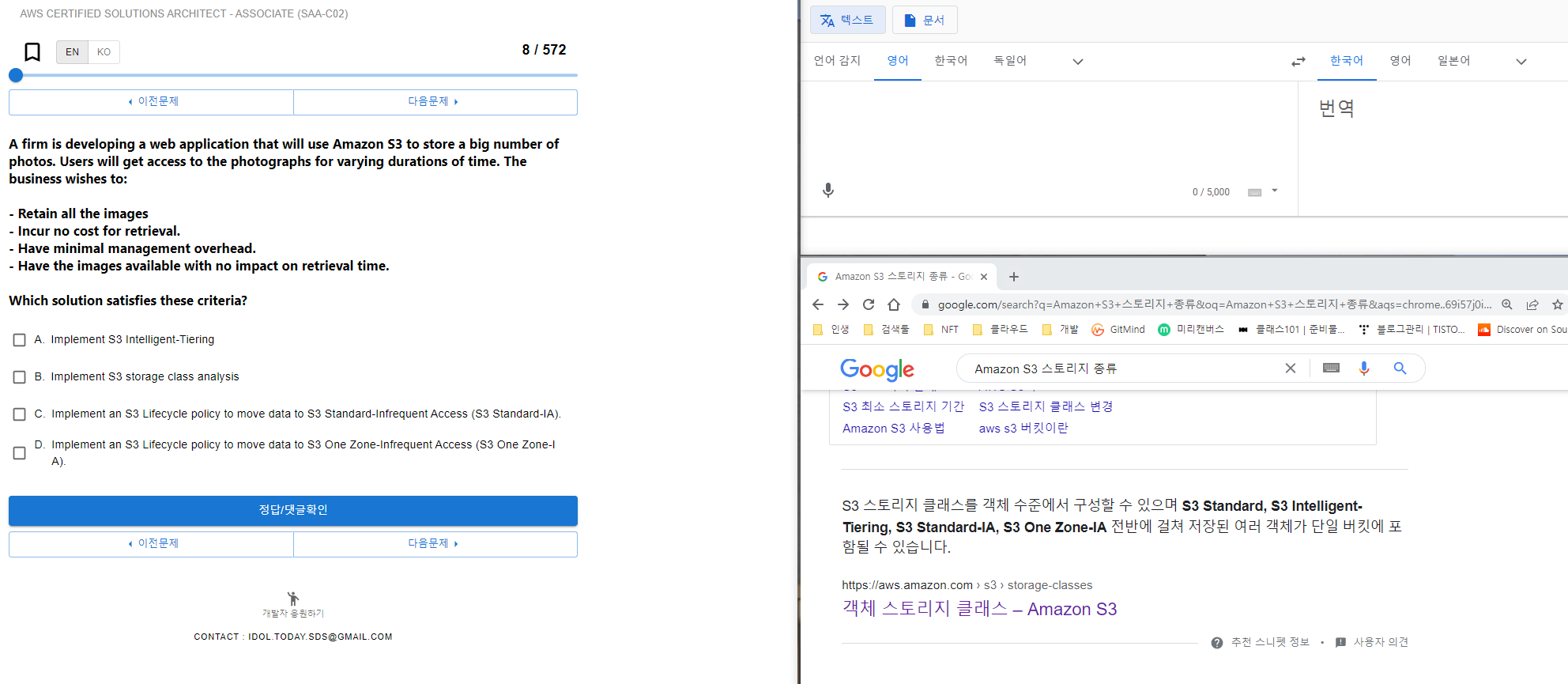Expand the target language list chevron
This screenshot has height=684, width=1568.
(x=1521, y=62)
